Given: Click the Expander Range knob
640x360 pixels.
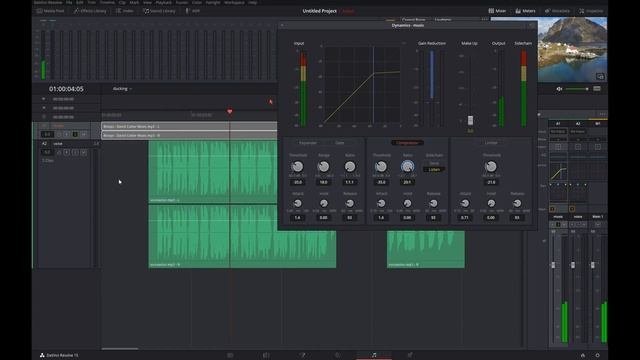Looking at the screenshot, I should [323, 166].
